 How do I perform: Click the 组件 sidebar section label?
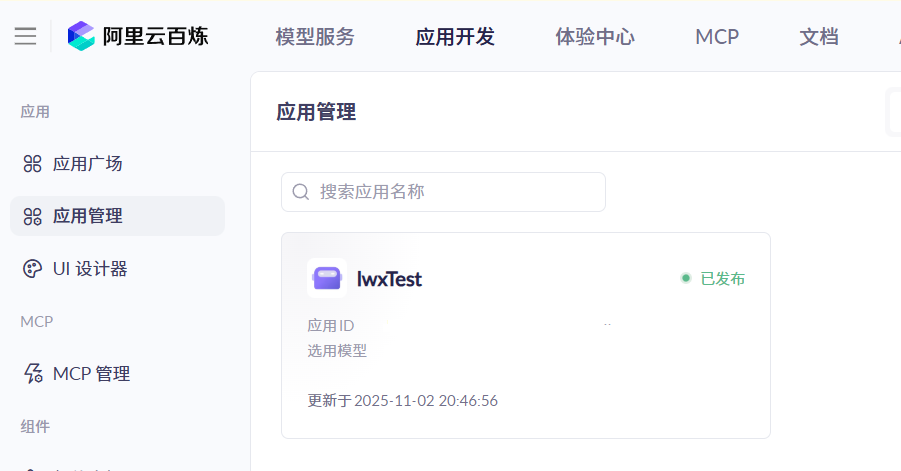click(x=35, y=426)
